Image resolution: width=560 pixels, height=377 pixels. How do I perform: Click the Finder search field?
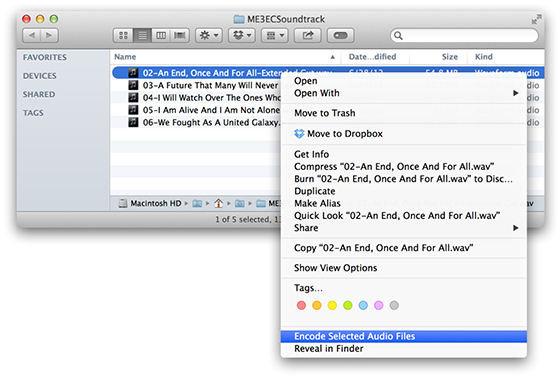[464, 35]
